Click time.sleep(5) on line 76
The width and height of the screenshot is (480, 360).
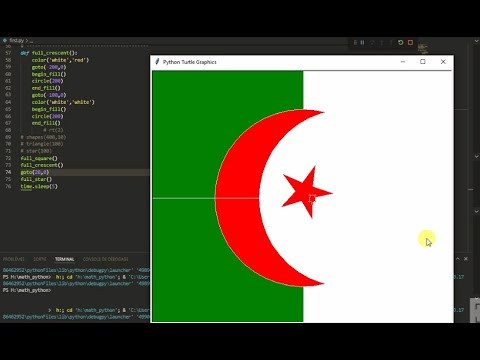(39, 186)
